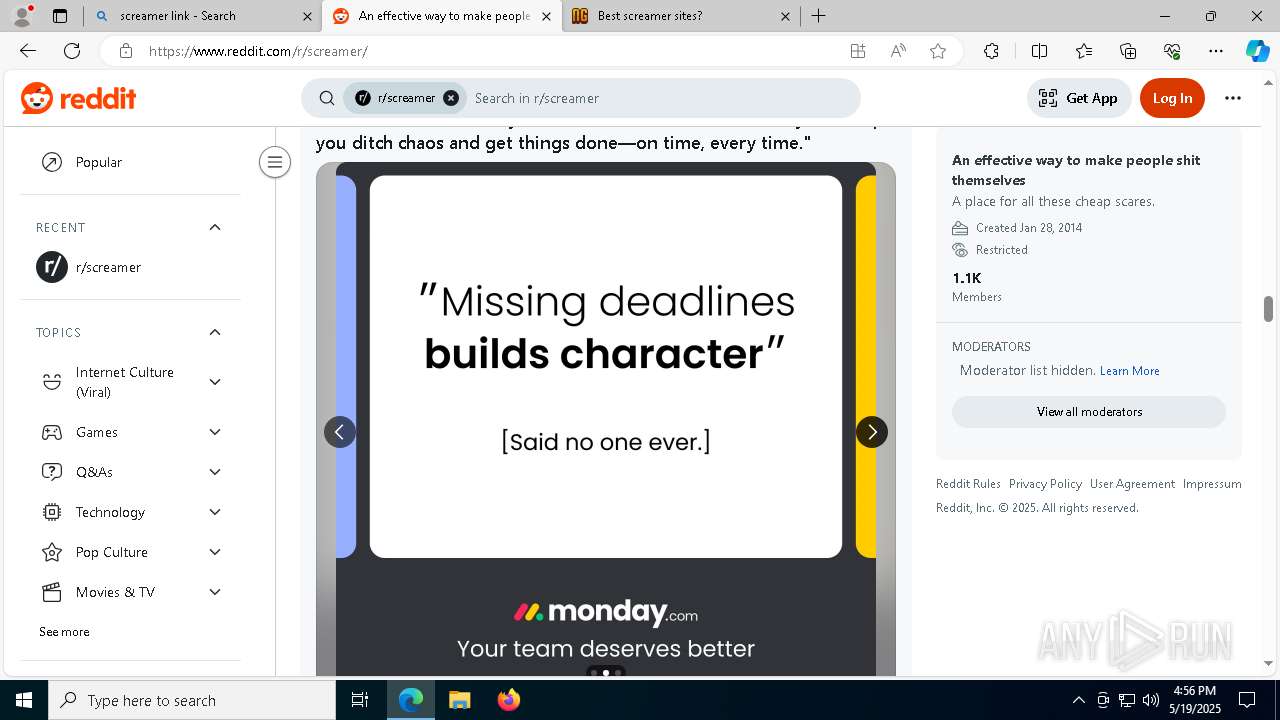Toggle split screen view

coord(1039,51)
